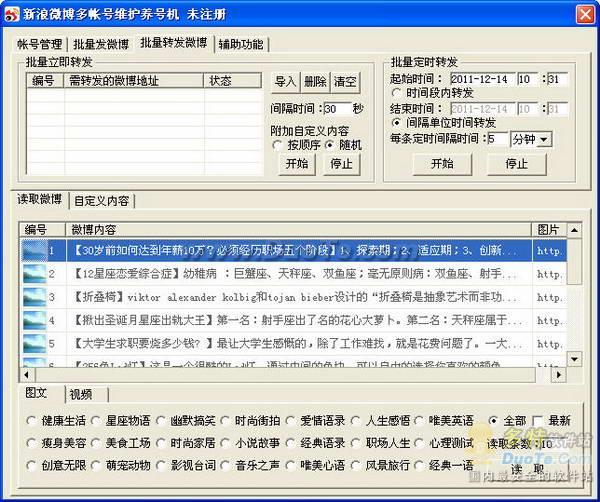Click thumbnail image of weibo row 1
Image resolution: width=600 pixels, height=502 pixels.
[x=34, y=251]
